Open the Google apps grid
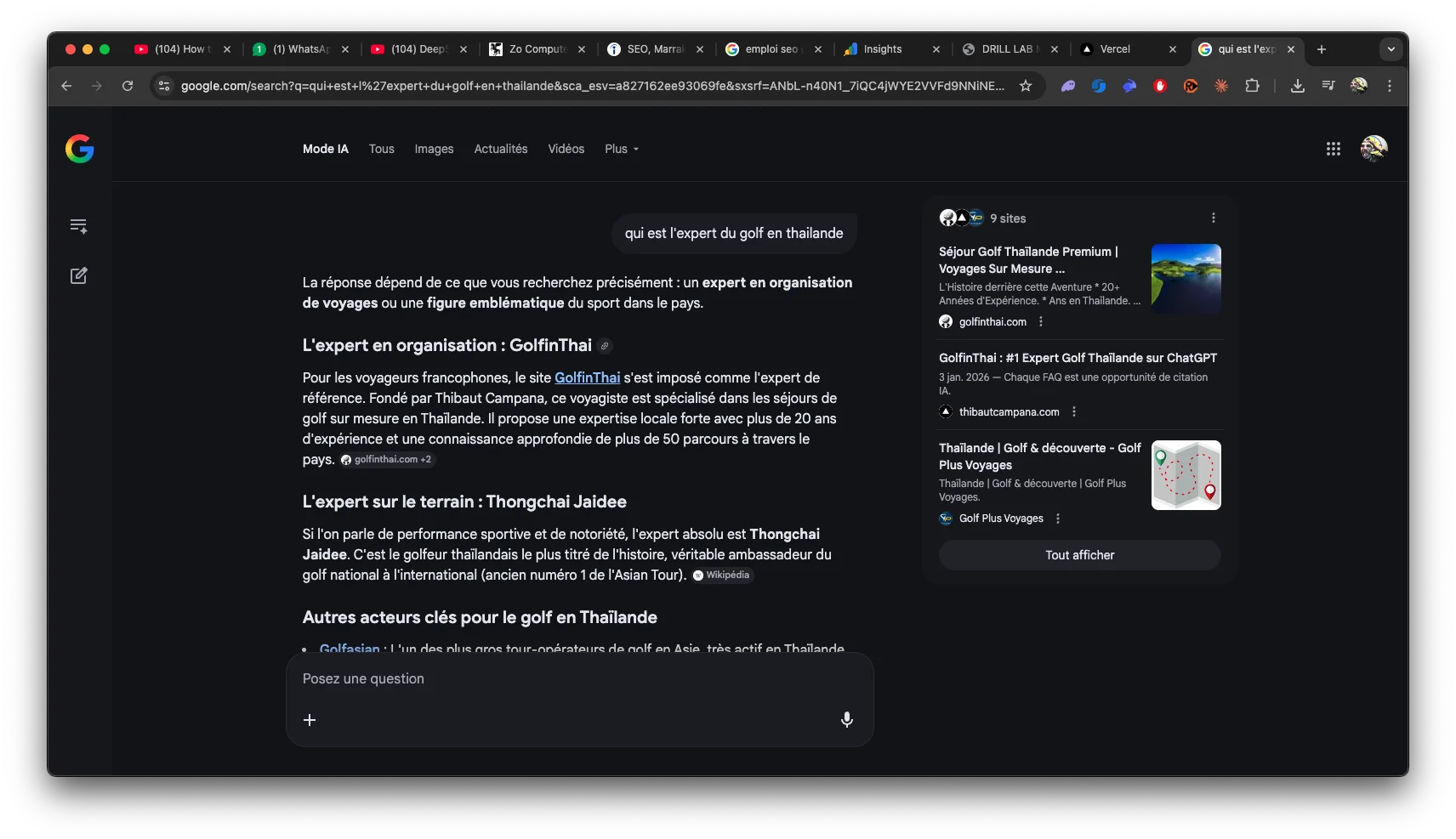1456x839 pixels. 1333,149
